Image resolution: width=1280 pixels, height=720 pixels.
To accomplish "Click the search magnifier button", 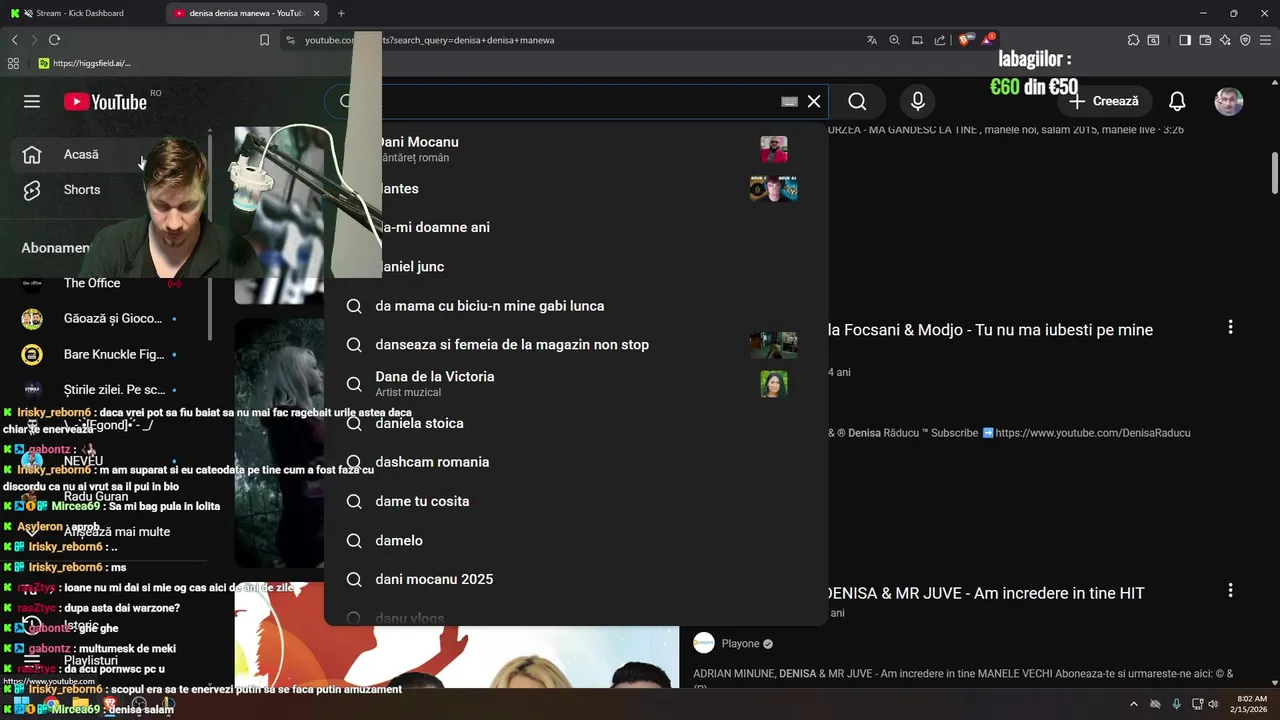I will point(857,101).
